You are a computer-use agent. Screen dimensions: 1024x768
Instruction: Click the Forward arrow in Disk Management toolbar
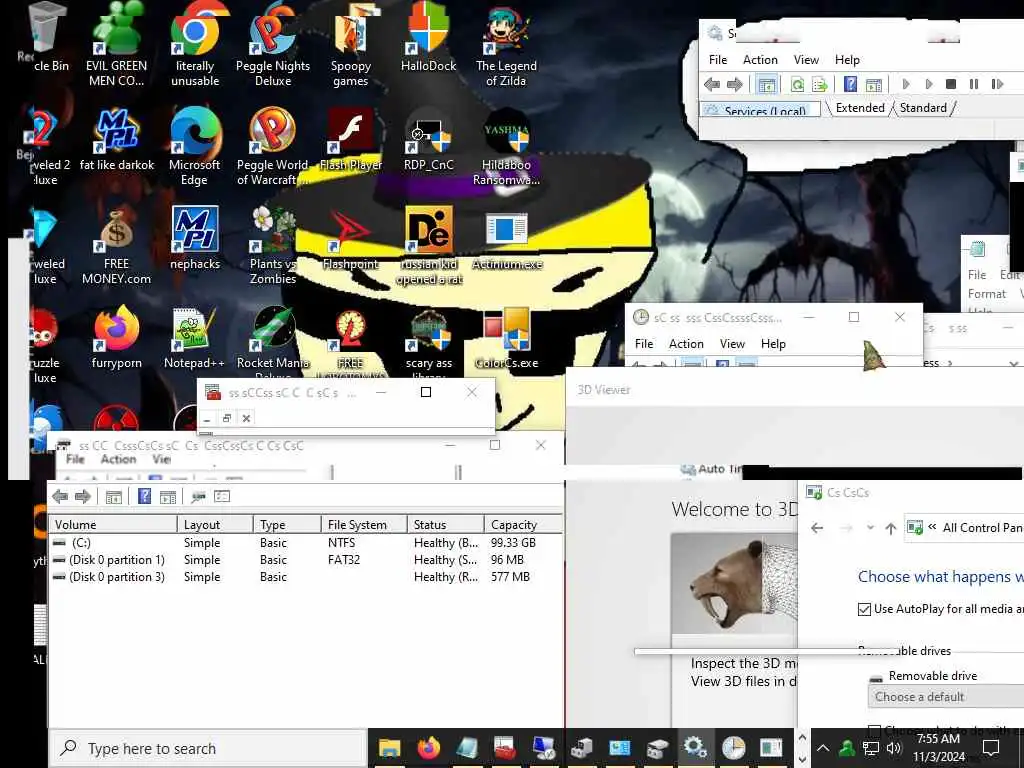83,496
